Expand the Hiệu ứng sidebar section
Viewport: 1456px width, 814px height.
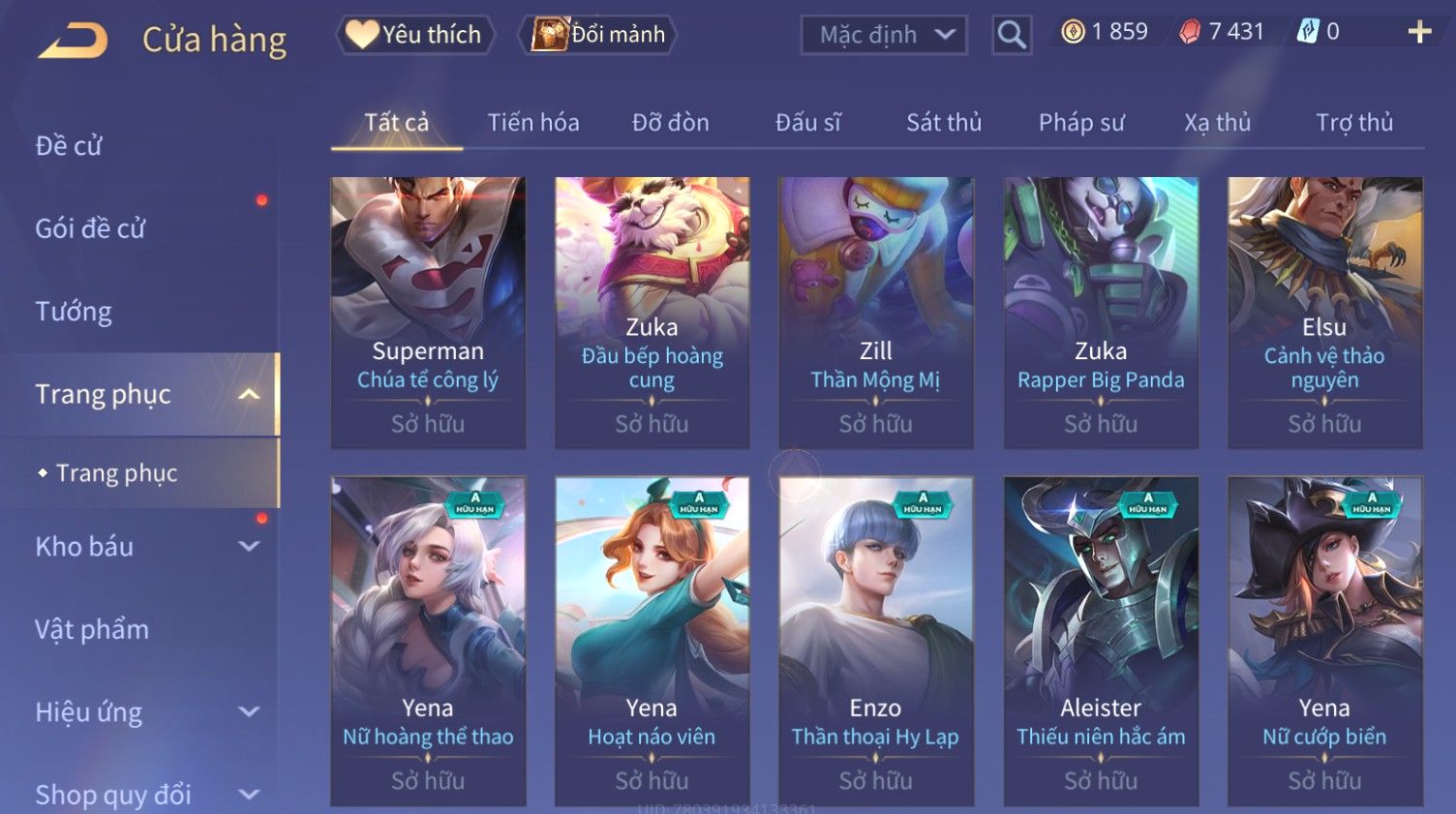pos(249,711)
